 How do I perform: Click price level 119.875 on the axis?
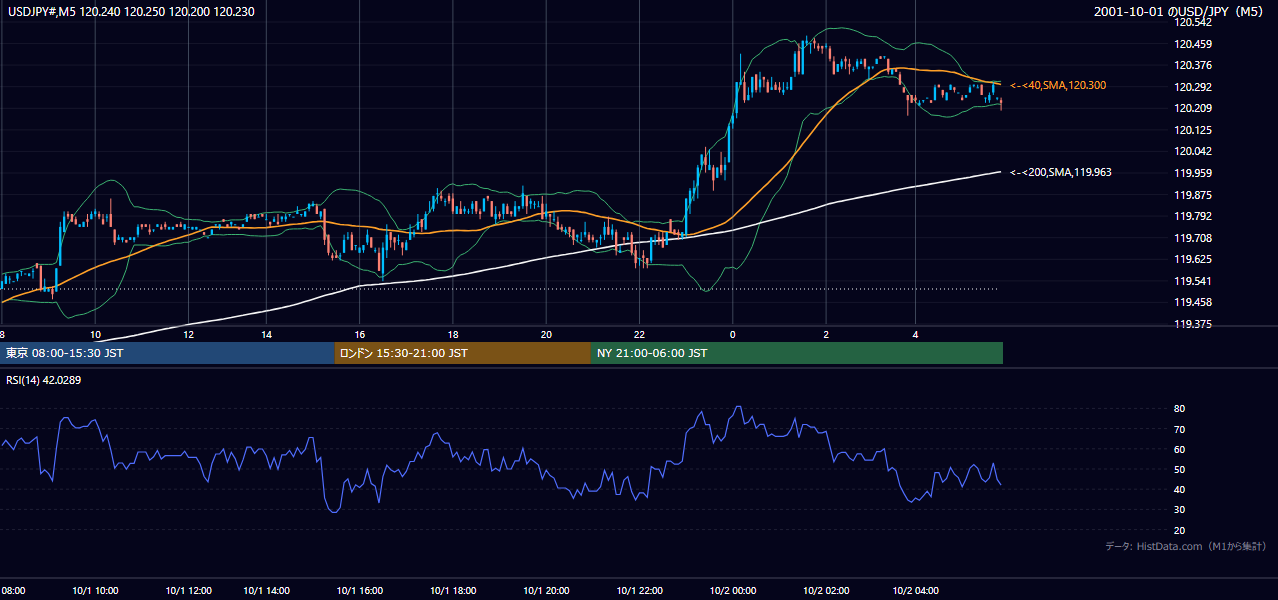pos(1192,195)
